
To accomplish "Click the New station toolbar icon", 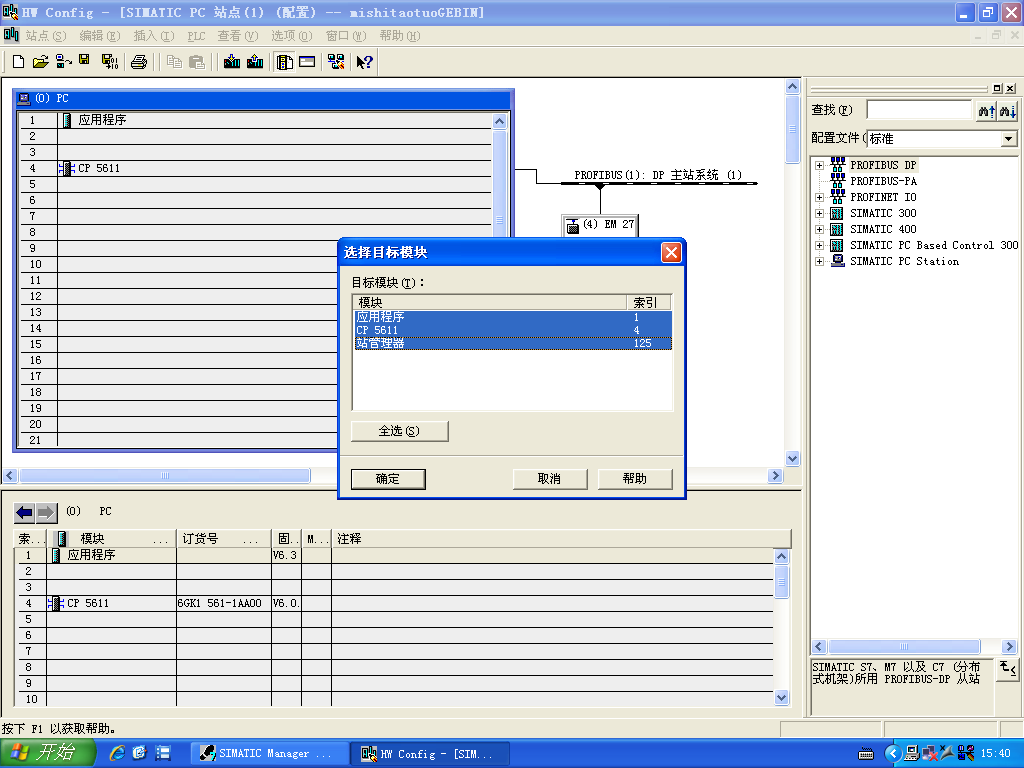I will tap(18, 61).
